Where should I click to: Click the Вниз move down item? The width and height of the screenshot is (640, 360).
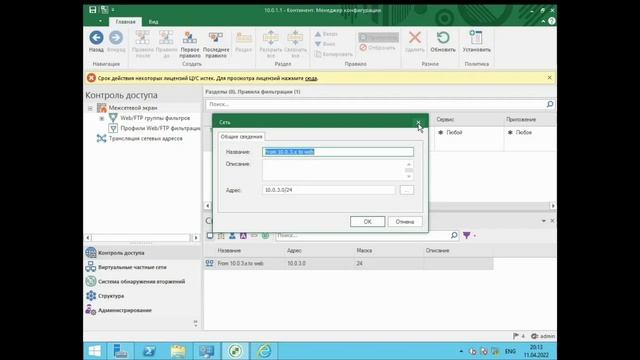325,44
